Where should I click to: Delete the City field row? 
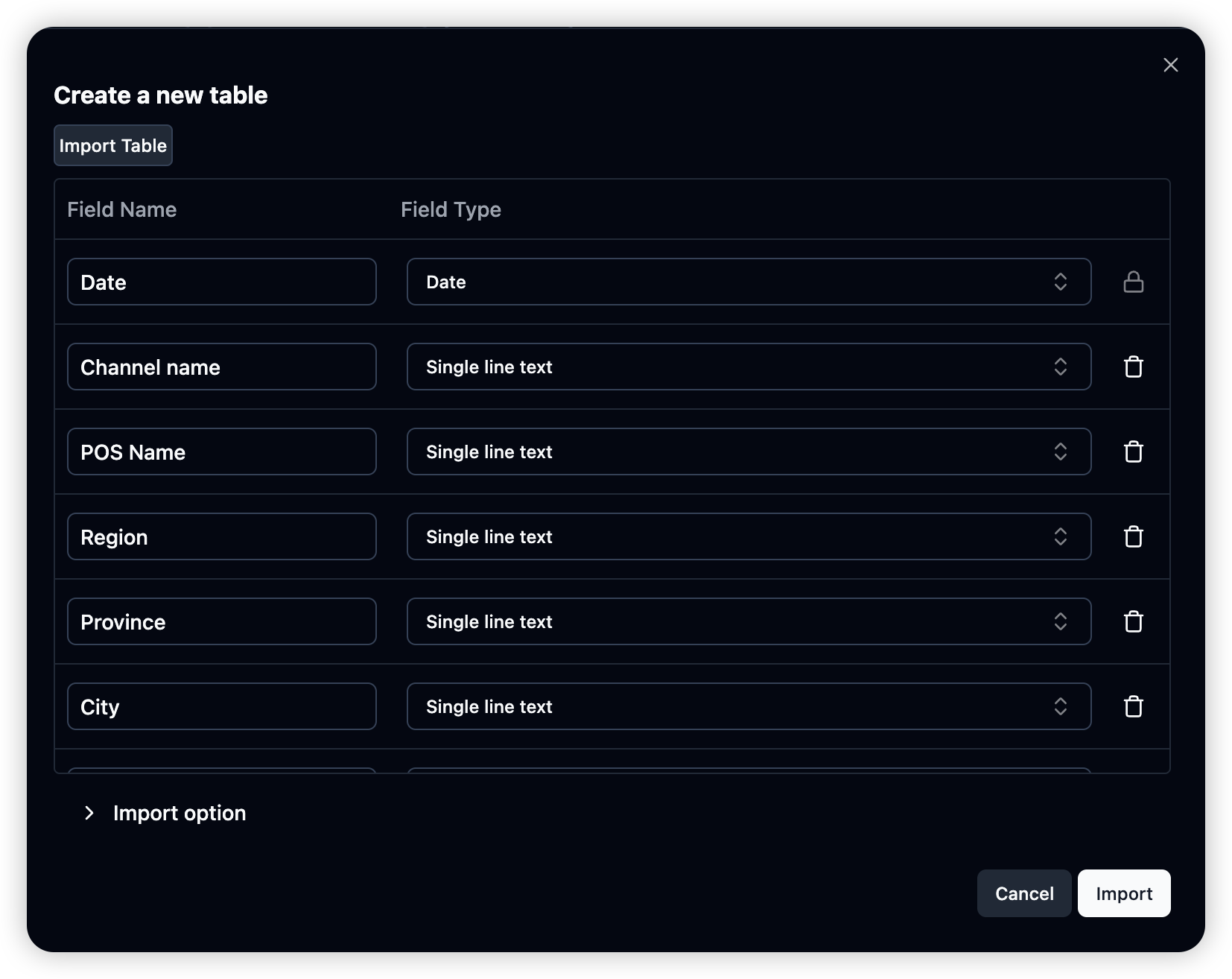click(x=1133, y=706)
